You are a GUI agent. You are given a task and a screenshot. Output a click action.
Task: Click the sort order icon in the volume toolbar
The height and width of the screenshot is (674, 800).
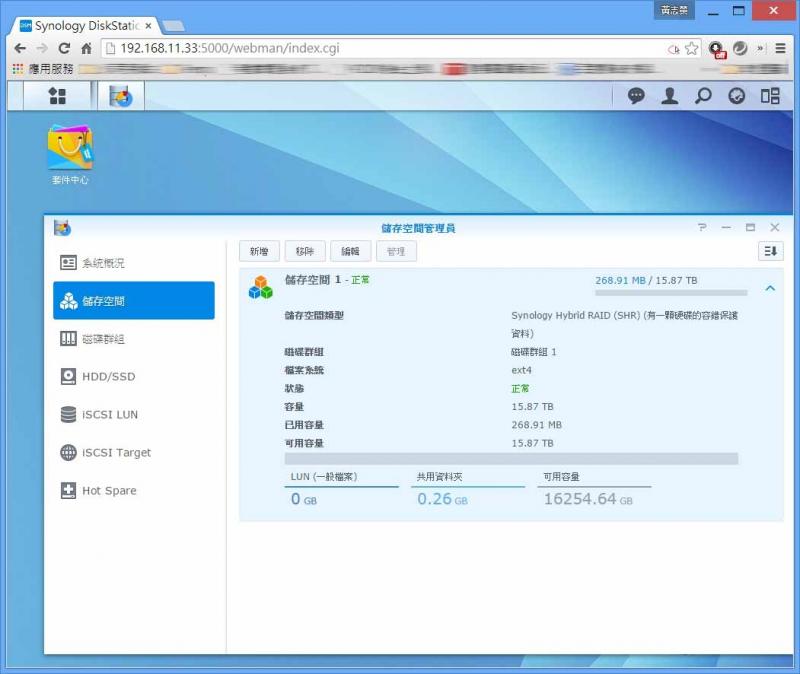(x=770, y=251)
